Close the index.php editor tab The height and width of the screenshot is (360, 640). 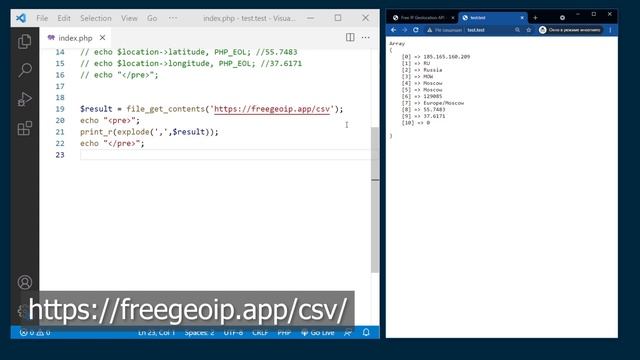coord(102,38)
